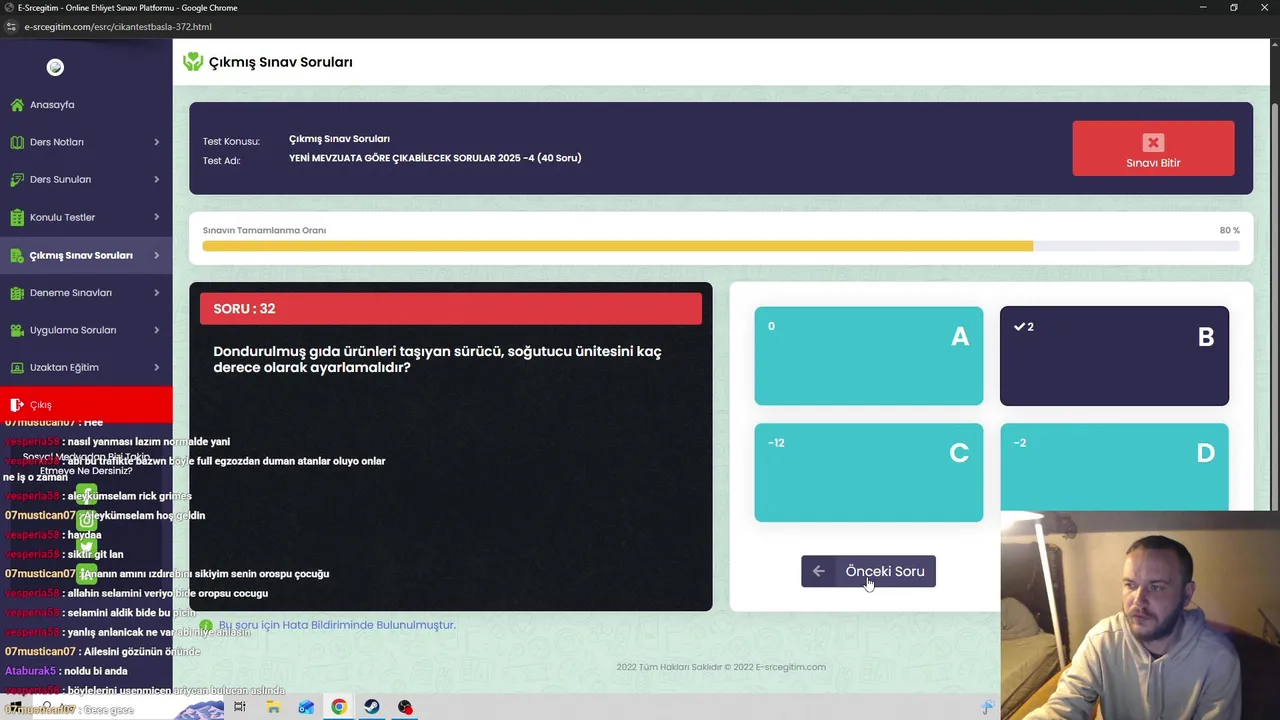Click the clipboard icon for Konulu Testler
The height and width of the screenshot is (720, 1280).
click(17, 217)
